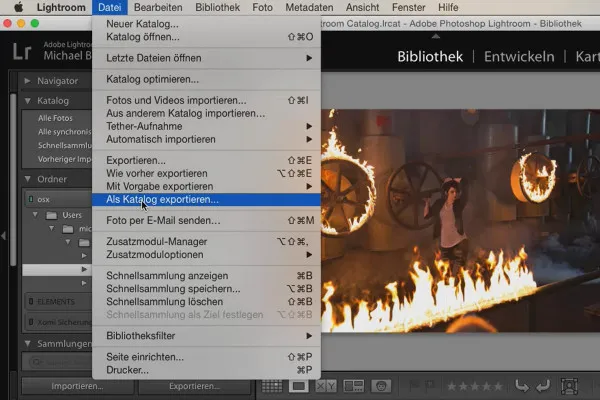
Task: Open the Foto menu
Action: (x=262, y=7)
